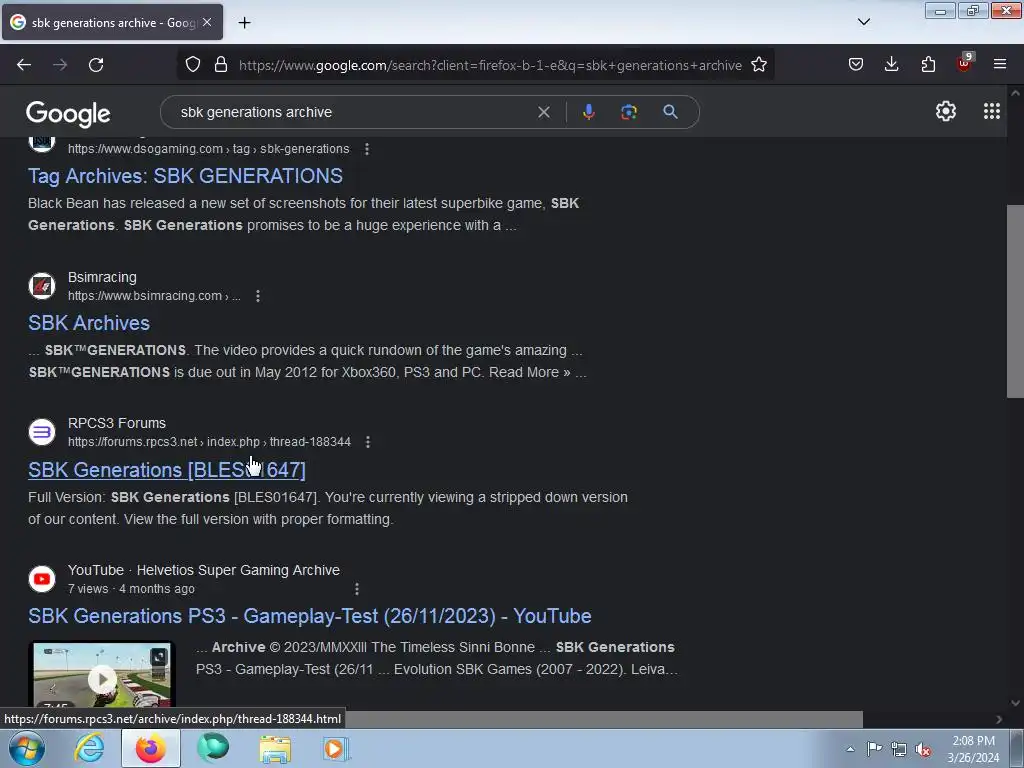Click the scroll right arrow at bottom
The image size is (1024, 768).
point(999,719)
